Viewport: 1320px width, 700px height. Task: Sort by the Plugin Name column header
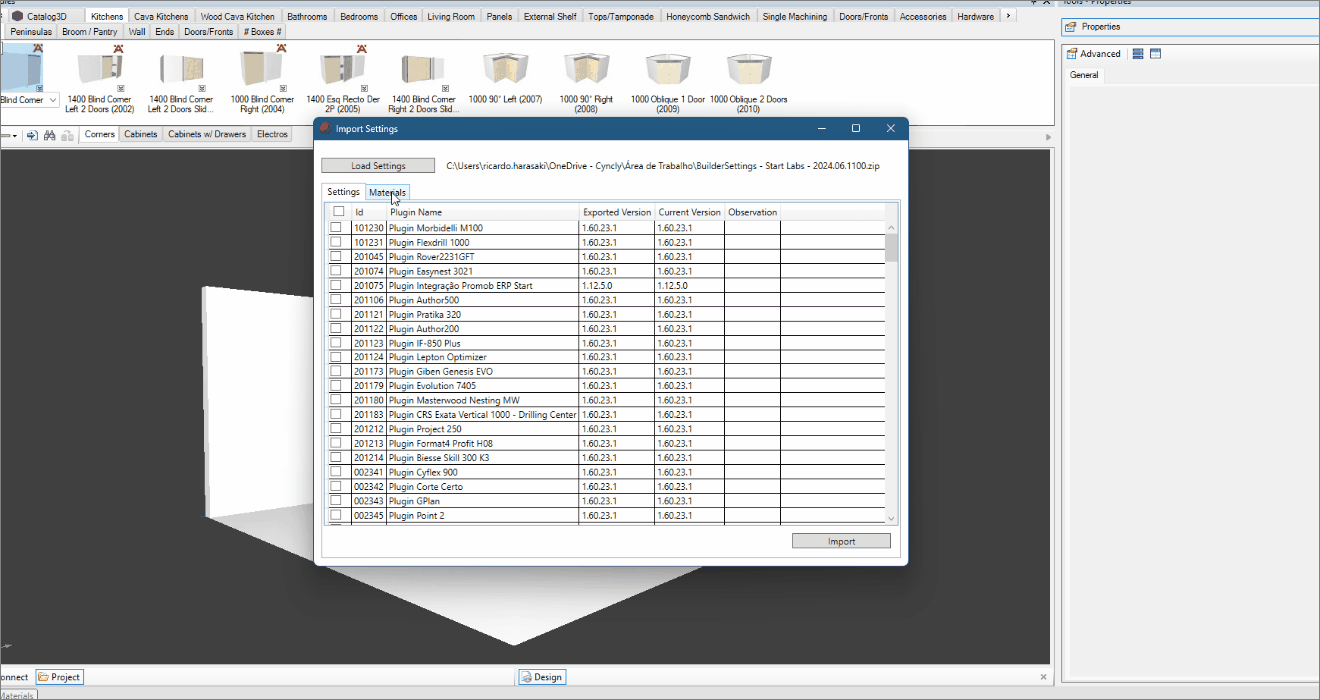point(483,212)
